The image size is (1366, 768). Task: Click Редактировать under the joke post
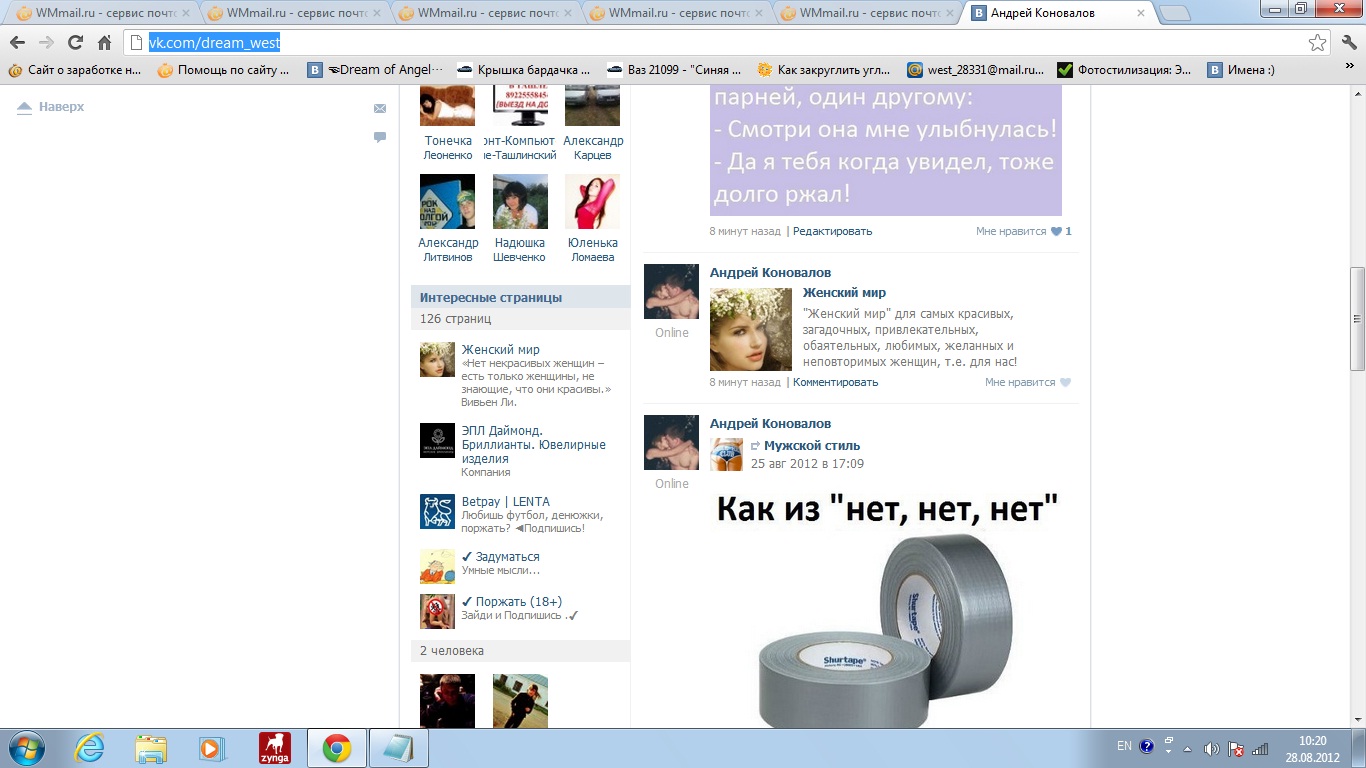(832, 231)
